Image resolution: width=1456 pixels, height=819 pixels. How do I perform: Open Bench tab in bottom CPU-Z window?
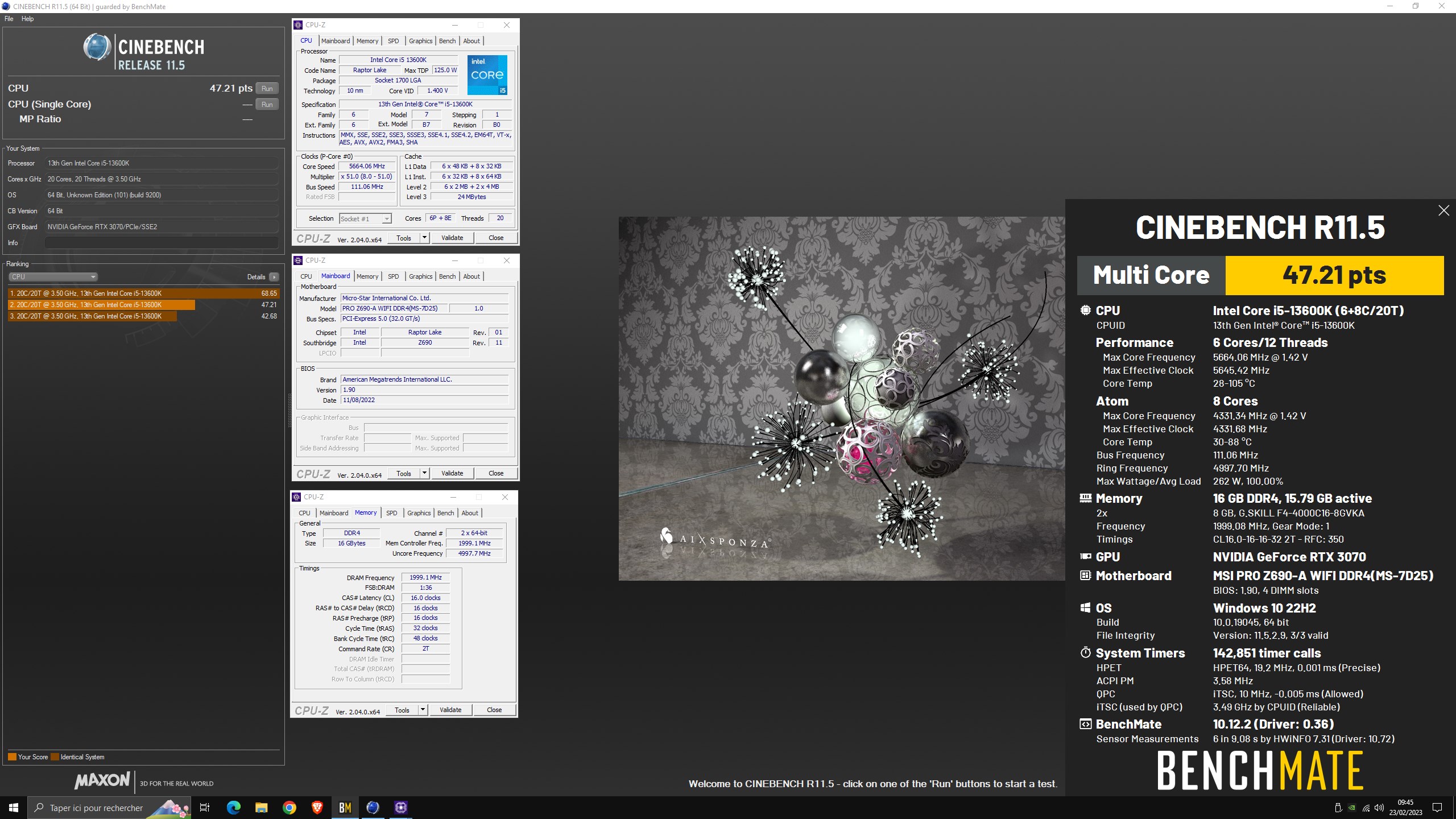pyautogui.click(x=446, y=513)
